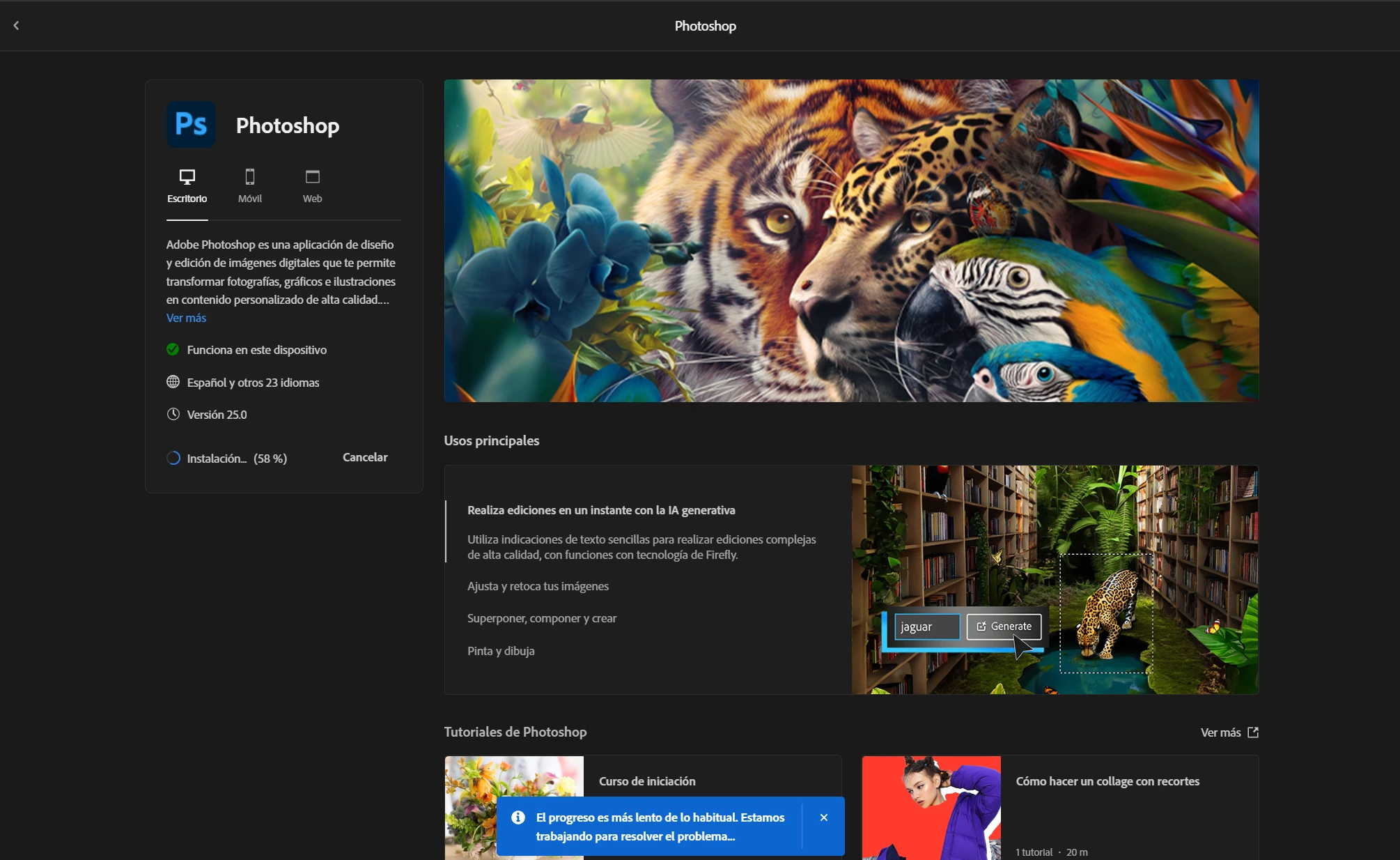
Task: Click the globe languages icon
Action: click(x=173, y=382)
